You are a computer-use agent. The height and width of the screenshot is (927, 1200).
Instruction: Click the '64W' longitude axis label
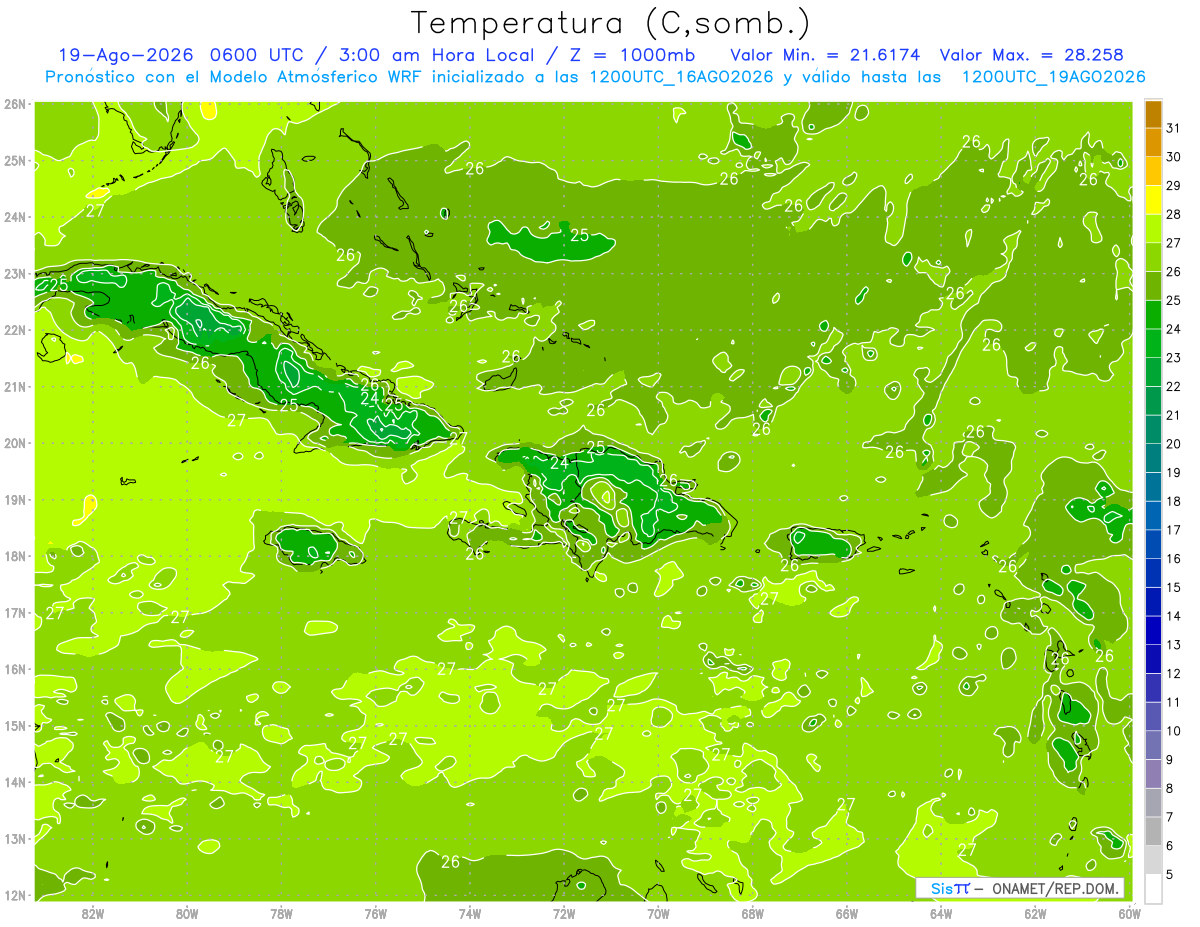941,913
